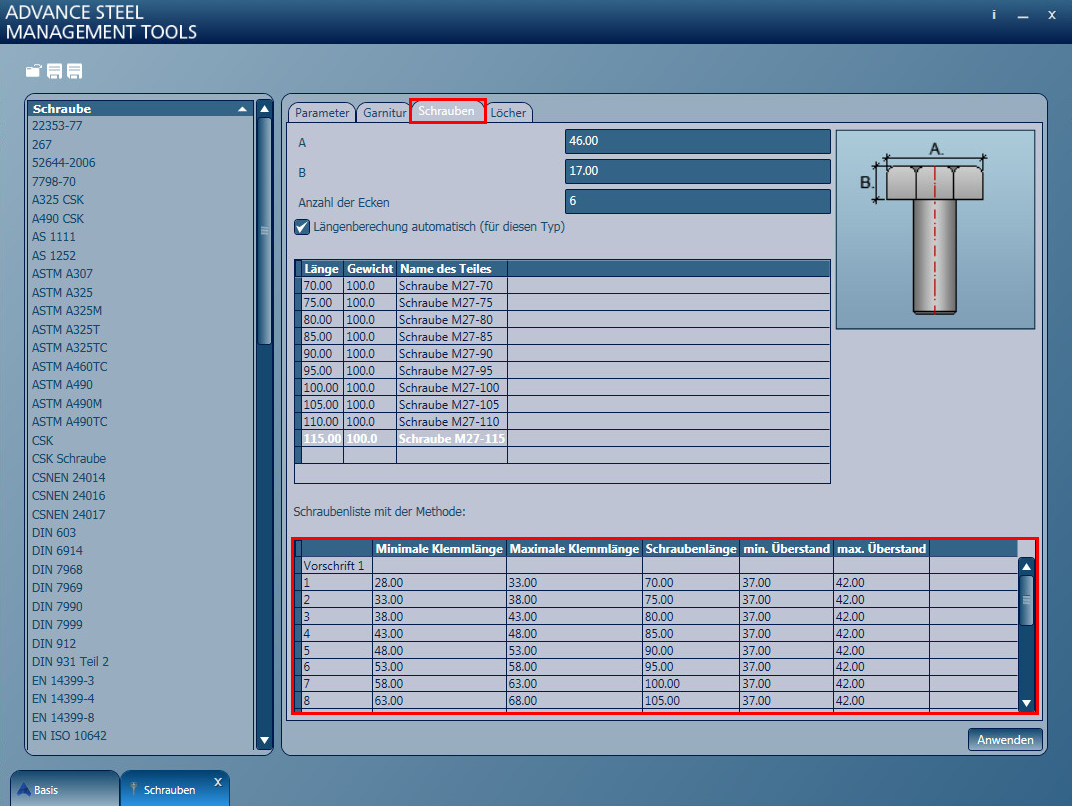Image resolution: width=1072 pixels, height=806 pixels.
Task: Sort by Name des Teiles column header
Action: coord(452,269)
